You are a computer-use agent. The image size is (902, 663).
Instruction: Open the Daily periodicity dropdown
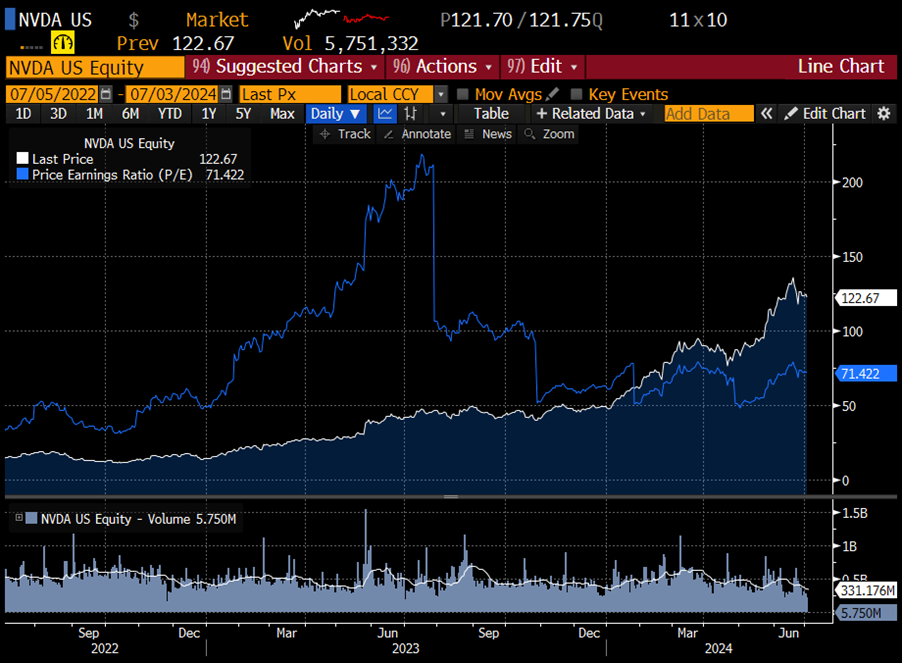[x=335, y=113]
